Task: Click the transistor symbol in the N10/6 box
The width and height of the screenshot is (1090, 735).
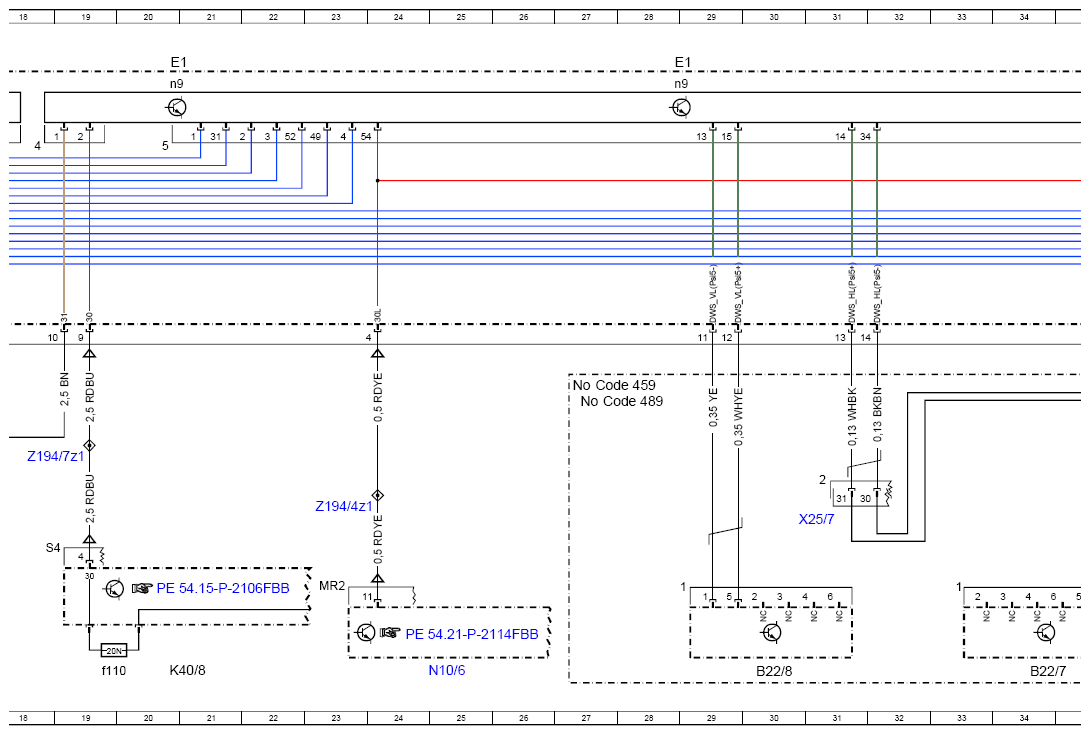Action: (365, 632)
